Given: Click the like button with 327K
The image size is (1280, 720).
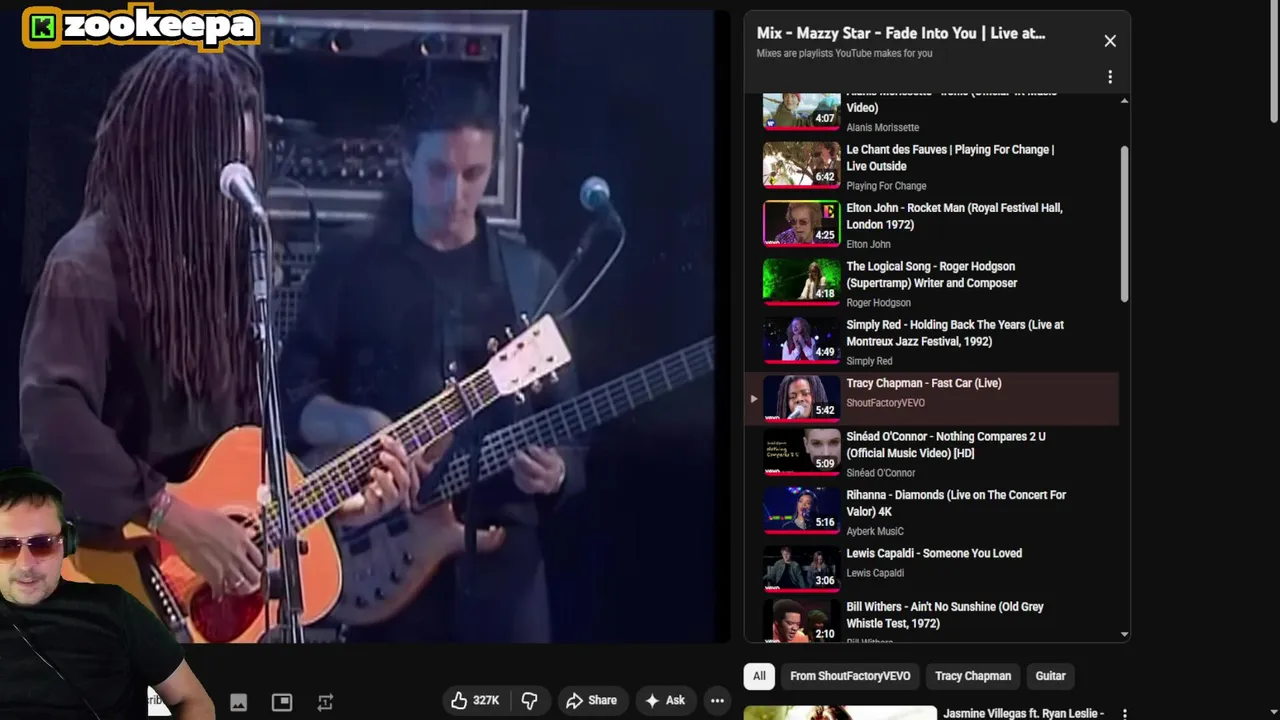Looking at the screenshot, I should [475, 700].
